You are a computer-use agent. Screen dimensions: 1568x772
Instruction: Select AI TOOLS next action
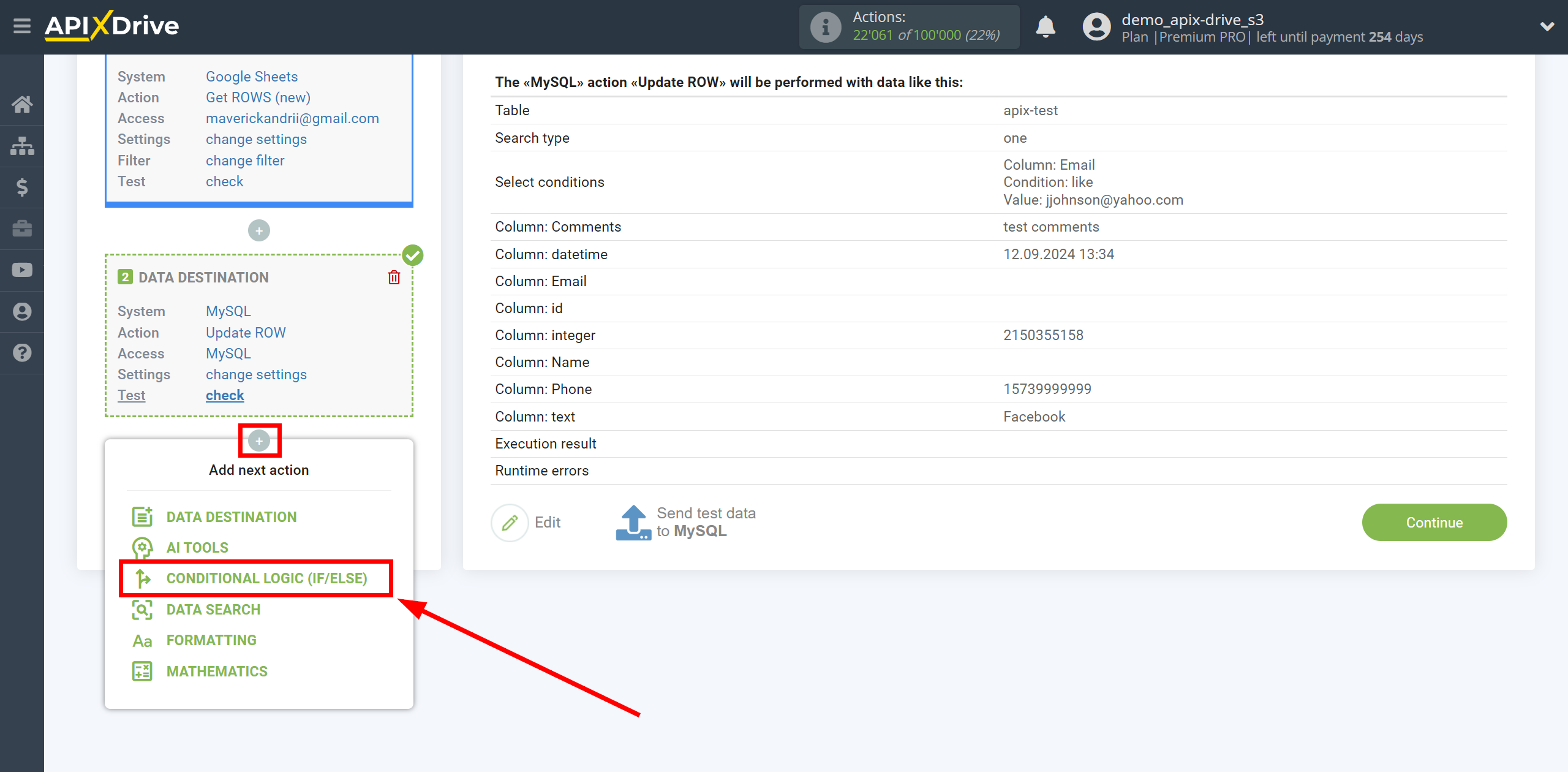tap(197, 548)
